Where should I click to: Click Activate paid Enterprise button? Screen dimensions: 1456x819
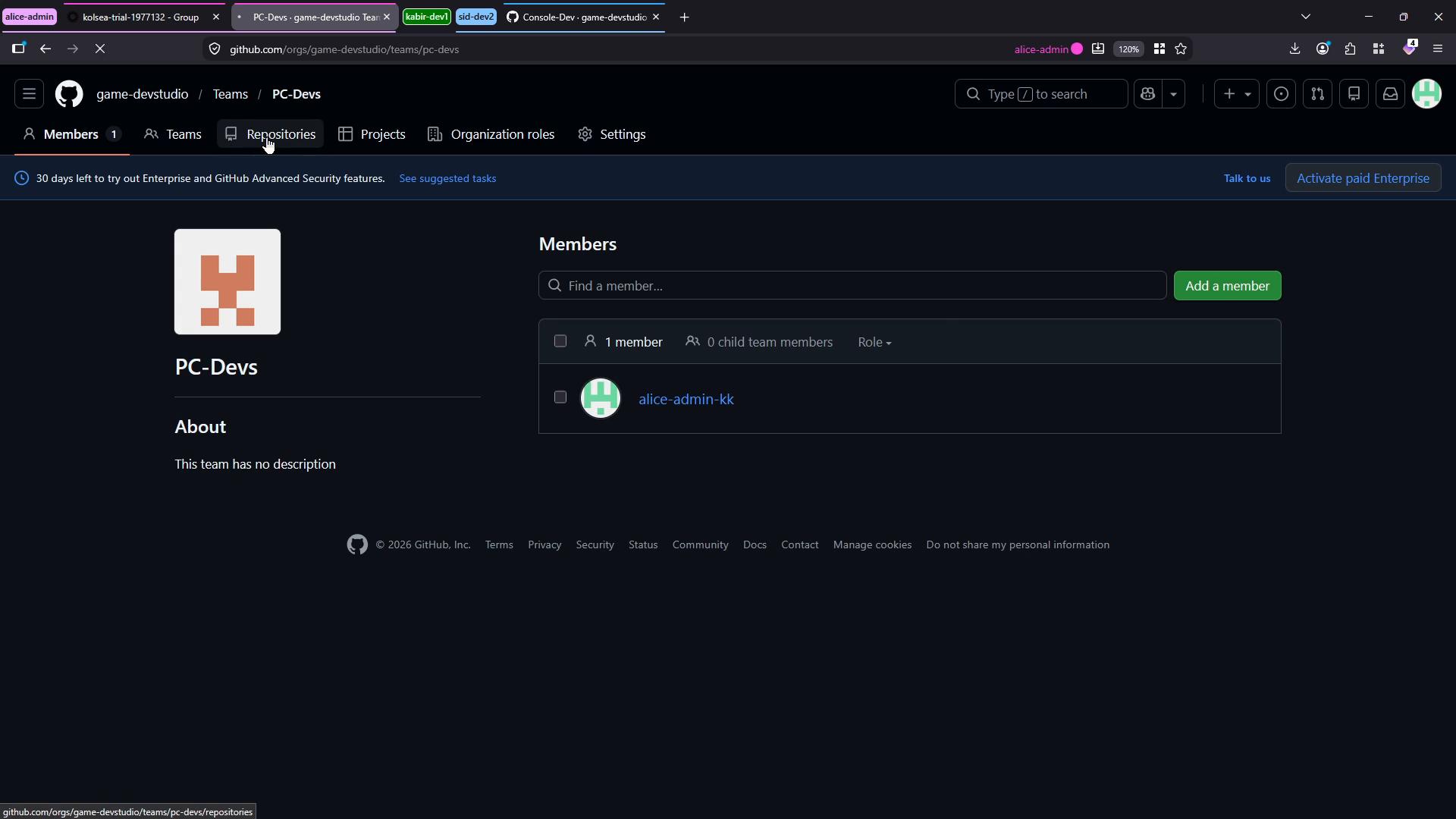click(1363, 178)
